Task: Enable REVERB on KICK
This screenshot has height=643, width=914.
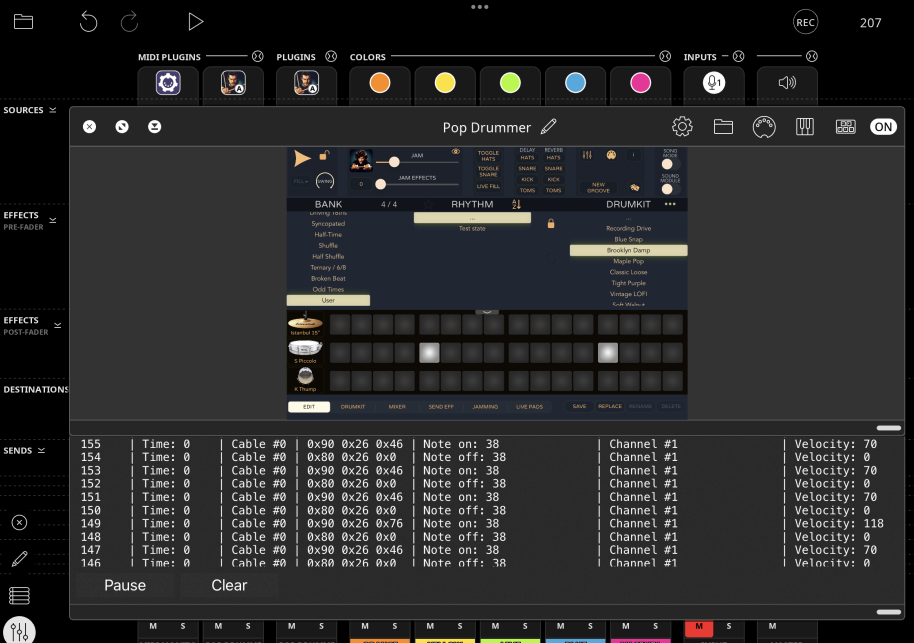Action: coord(554,180)
